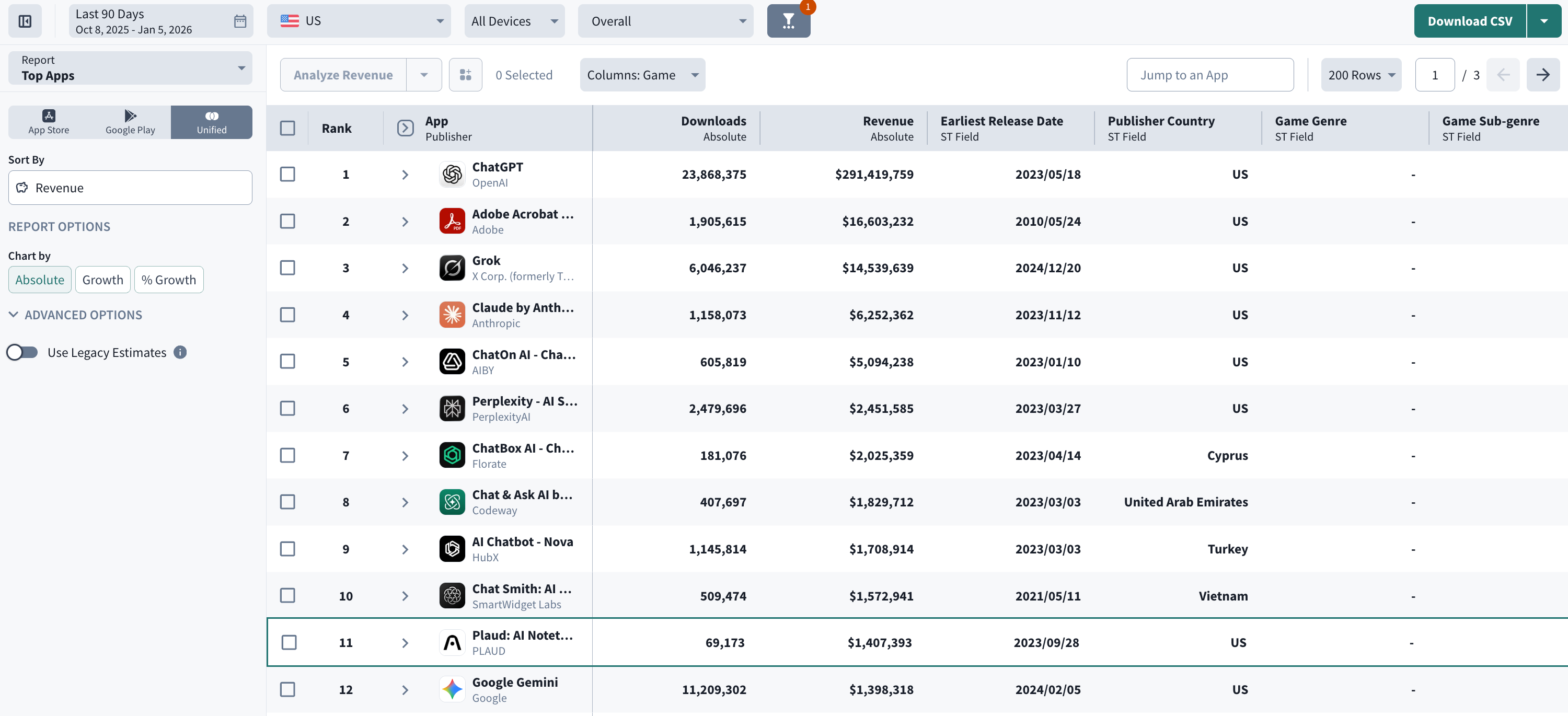
Task: Click the Legacy Estimates info icon
Action: coord(180,353)
